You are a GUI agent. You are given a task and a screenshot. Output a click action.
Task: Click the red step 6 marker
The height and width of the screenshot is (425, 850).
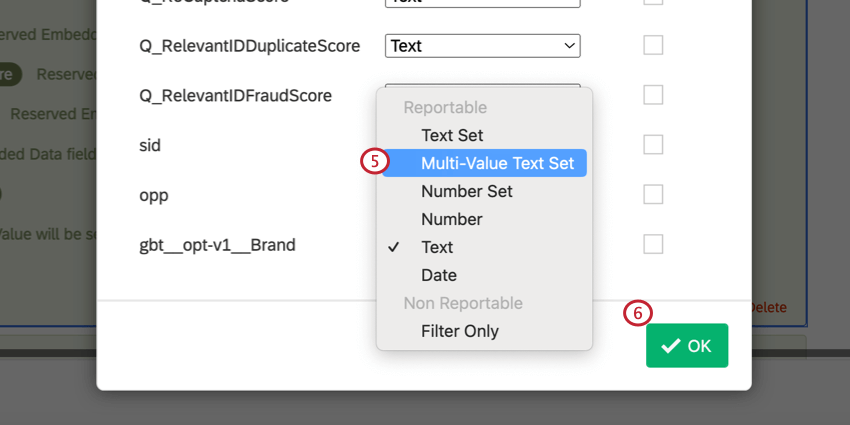tap(637, 313)
